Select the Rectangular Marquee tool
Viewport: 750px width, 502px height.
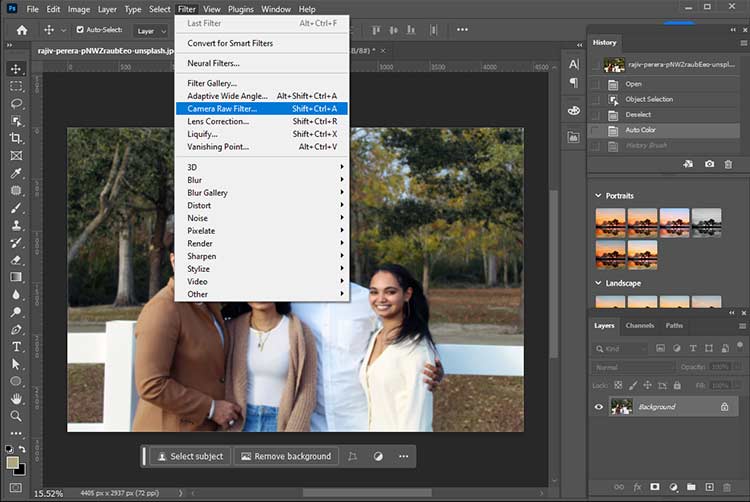coord(16,86)
